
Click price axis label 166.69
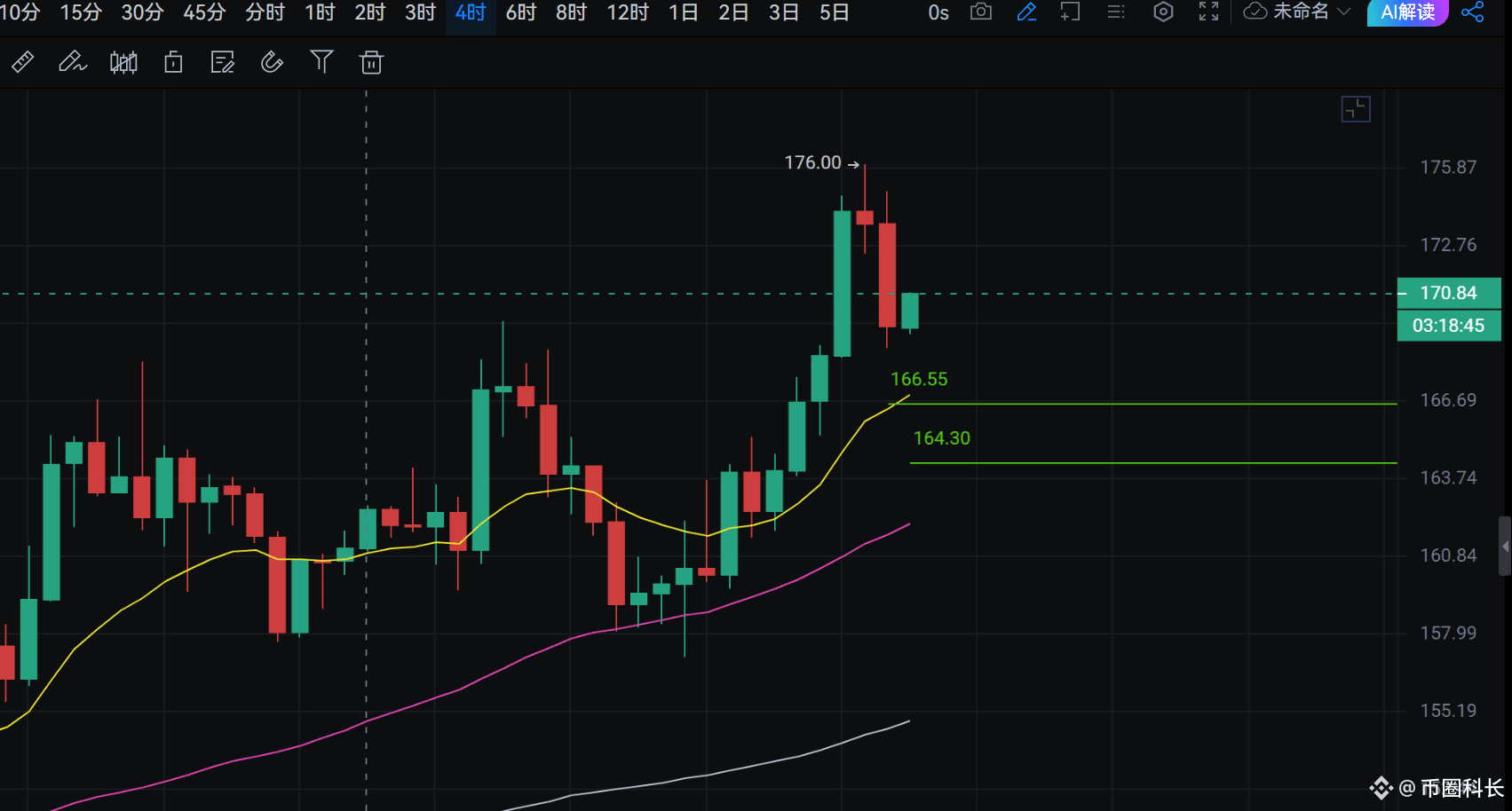pos(1448,400)
